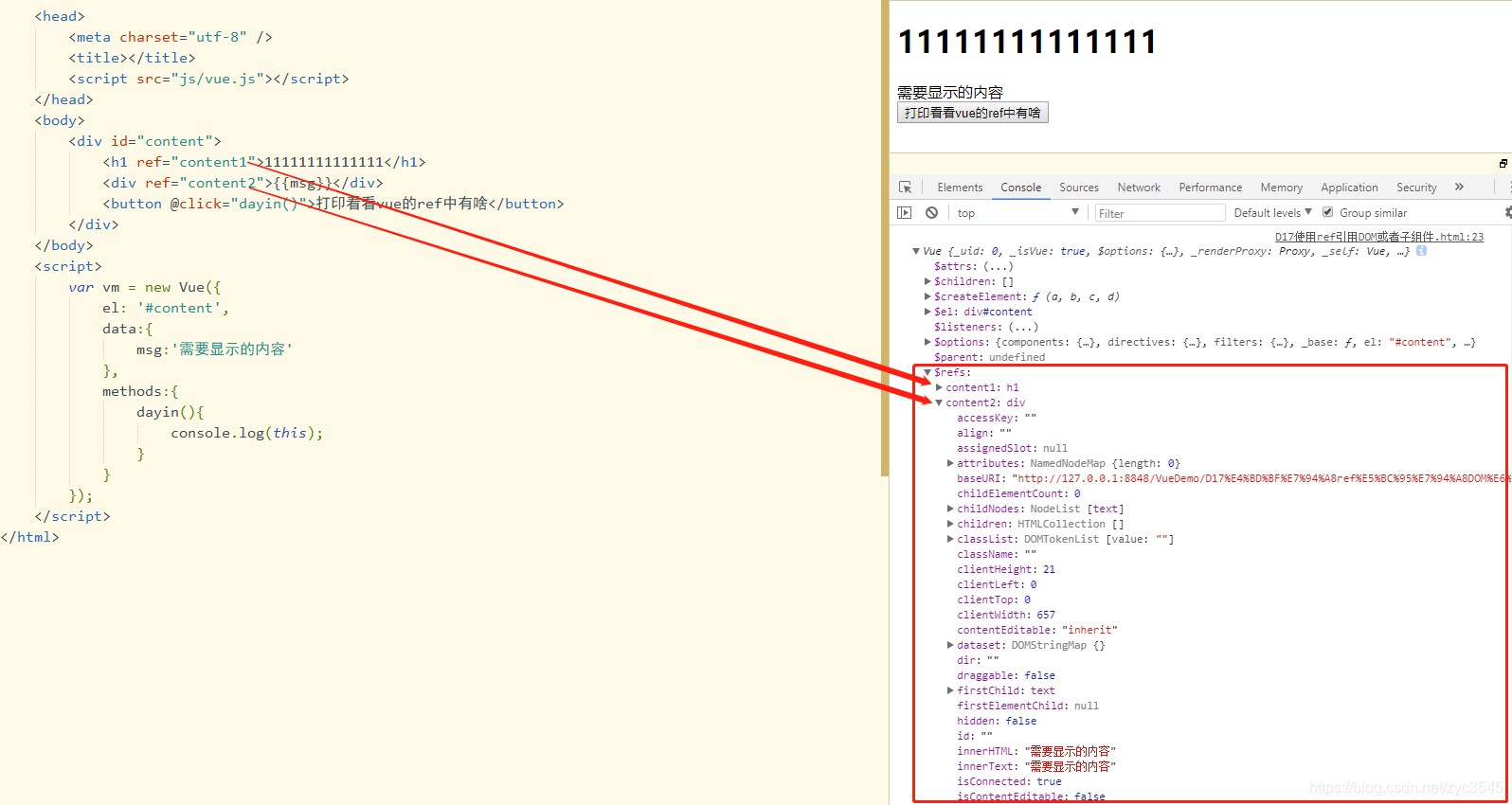Click the clientHeight: 21 line
This screenshot has width=1512, height=805.
click(x=1006, y=569)
